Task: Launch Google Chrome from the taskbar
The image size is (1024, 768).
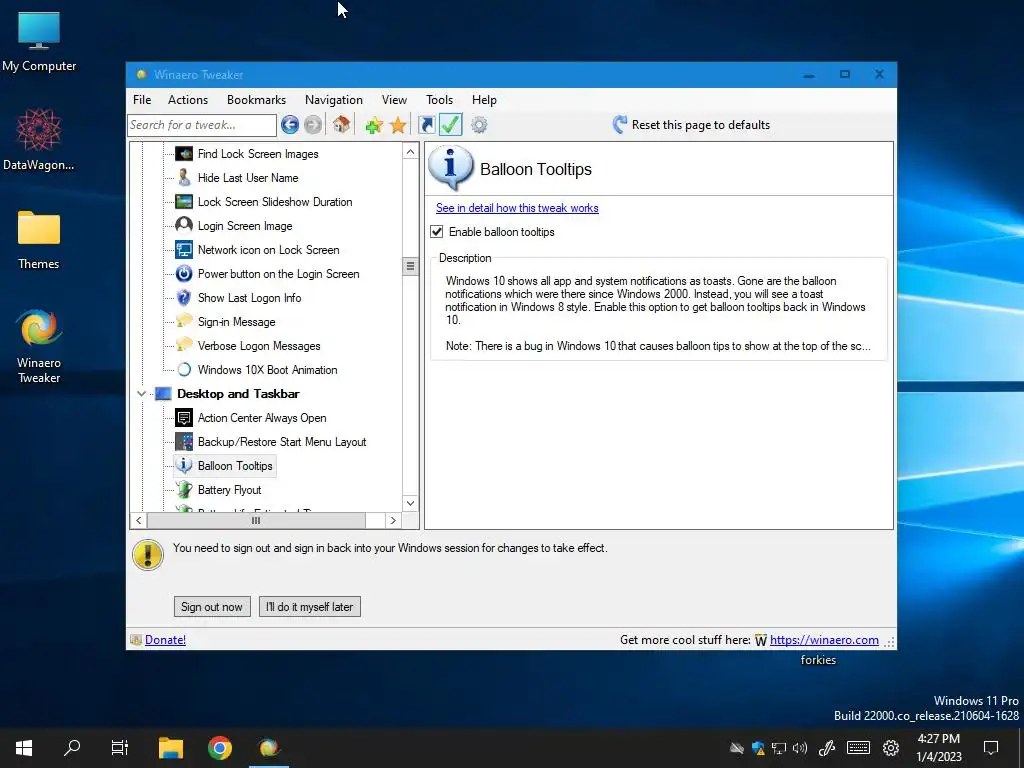Action: click(220, 748)
